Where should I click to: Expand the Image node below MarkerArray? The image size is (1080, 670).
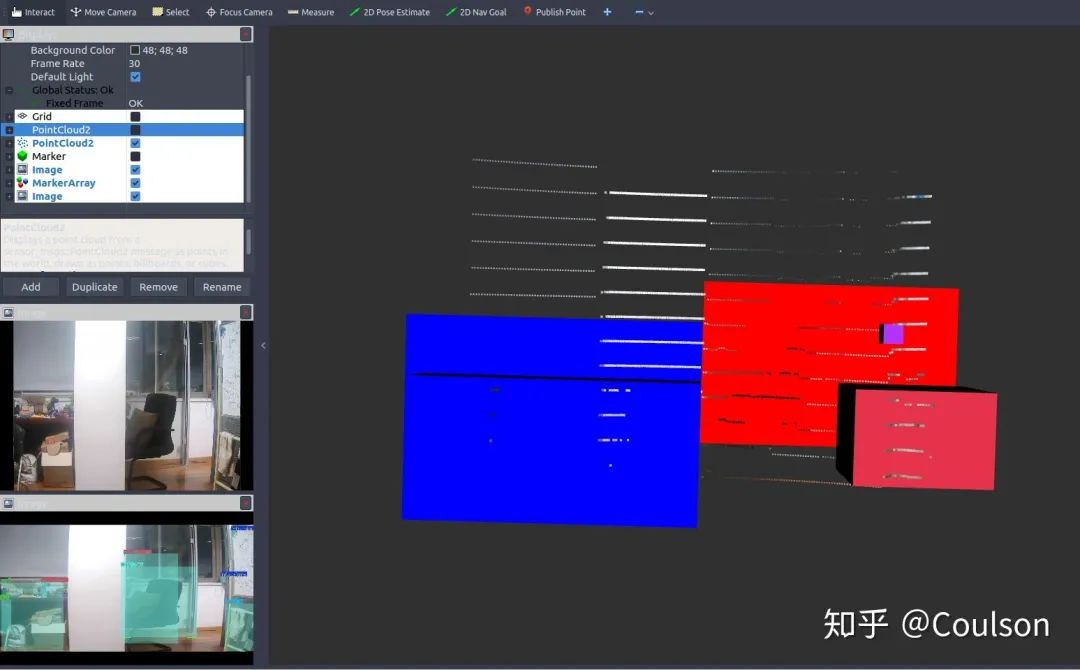[x=9, y=196]
